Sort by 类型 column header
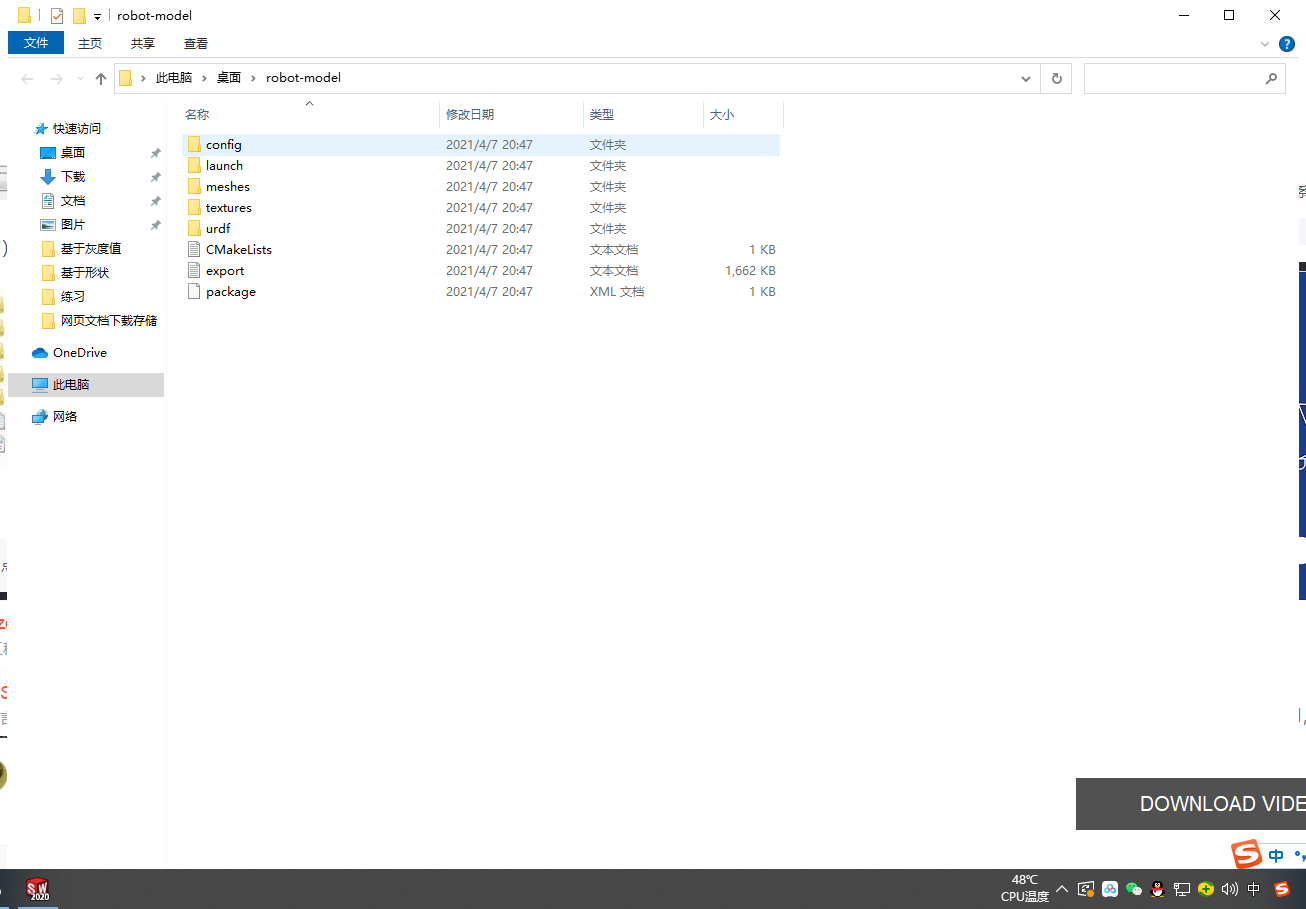The width and height of the screenshot is (1306, 909). pos(602,115)
